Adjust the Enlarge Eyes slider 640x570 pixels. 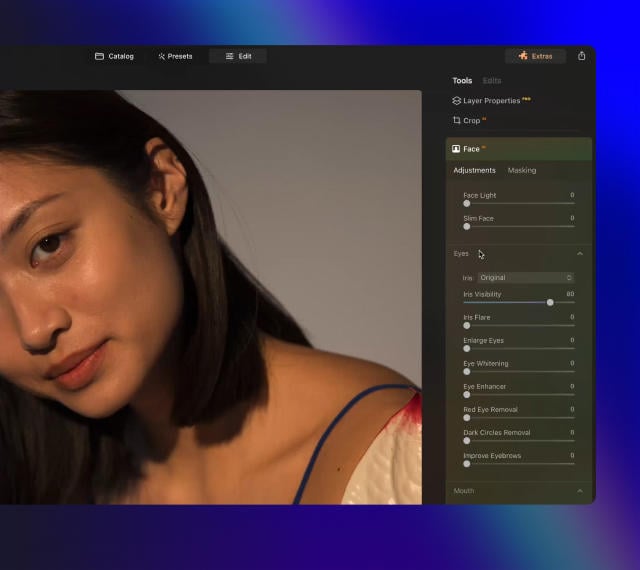click(x=519, y=349)
